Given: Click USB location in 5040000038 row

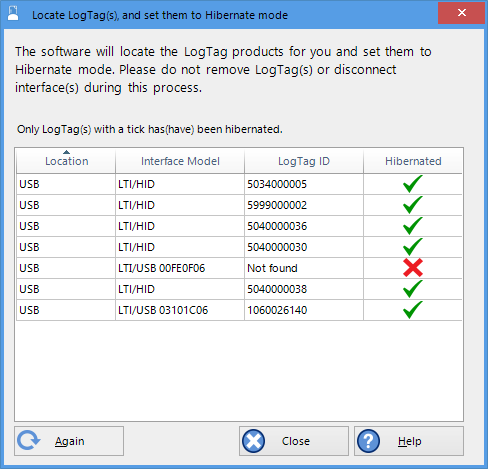Looking at the screenshot, I should pyautogui.click(x=66, y=289).
